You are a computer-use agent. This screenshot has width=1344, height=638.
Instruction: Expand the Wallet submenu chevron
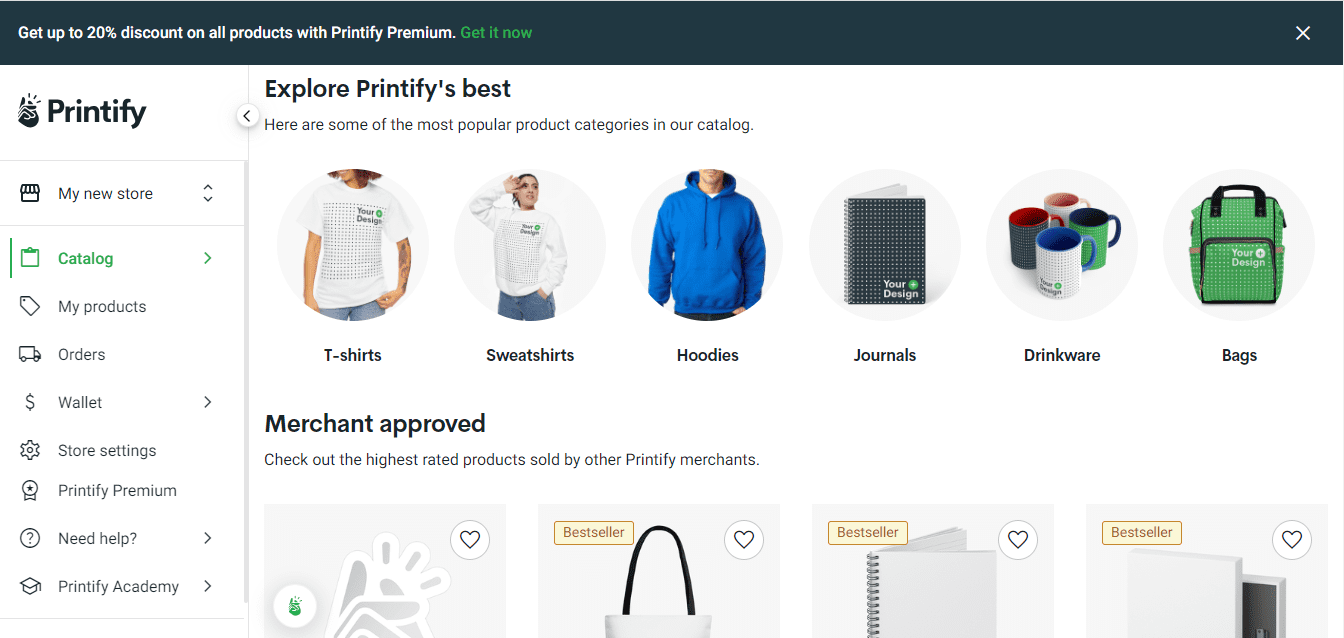coord(208,402)
